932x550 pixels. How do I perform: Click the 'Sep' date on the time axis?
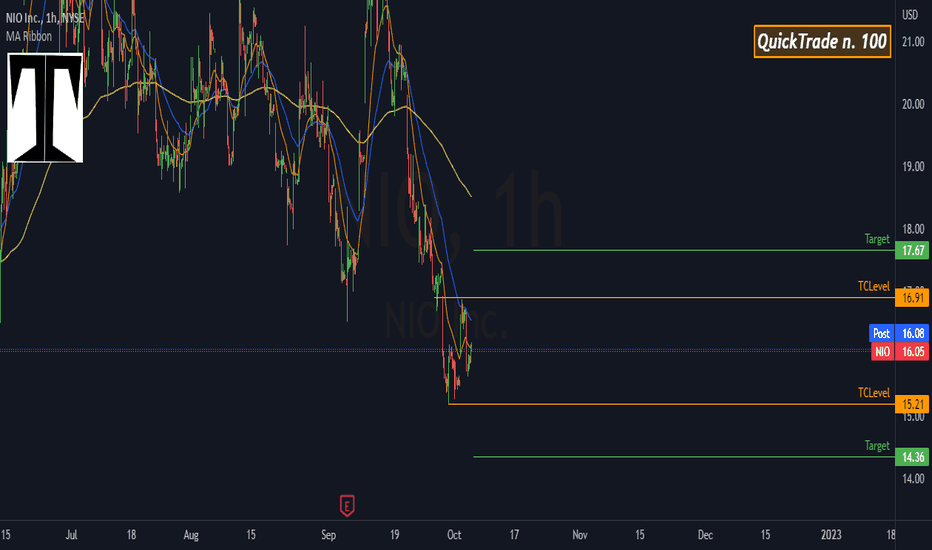tap(328, 535)
